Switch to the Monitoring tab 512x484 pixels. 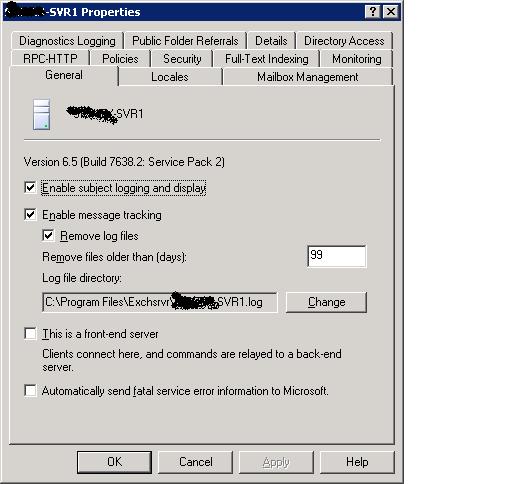click(x=357, y=59)
